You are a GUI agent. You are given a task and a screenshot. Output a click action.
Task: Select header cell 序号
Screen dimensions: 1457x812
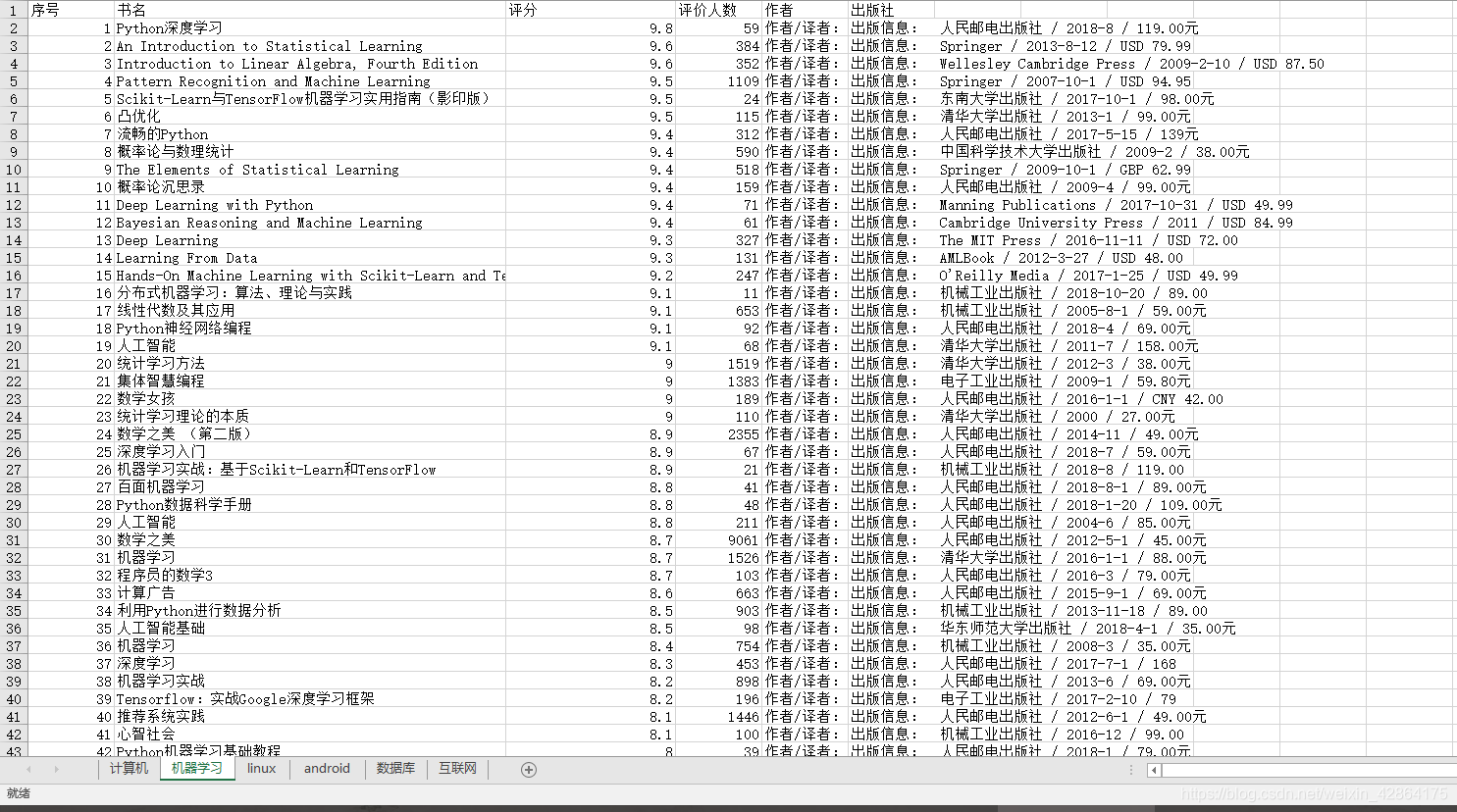pyautogui.click(x=72, y=10)
